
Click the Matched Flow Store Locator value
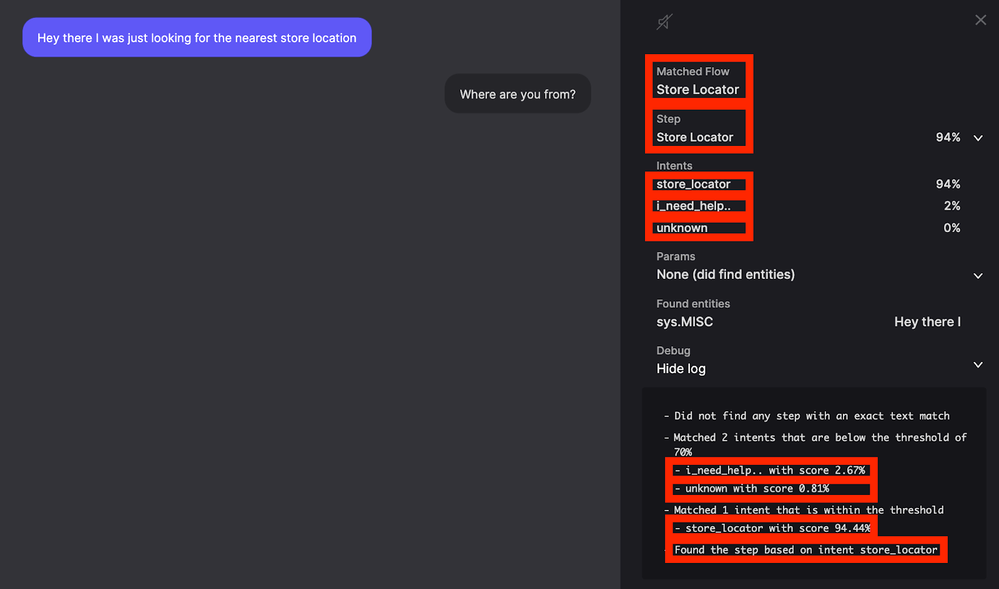click(x=698, y=90)
